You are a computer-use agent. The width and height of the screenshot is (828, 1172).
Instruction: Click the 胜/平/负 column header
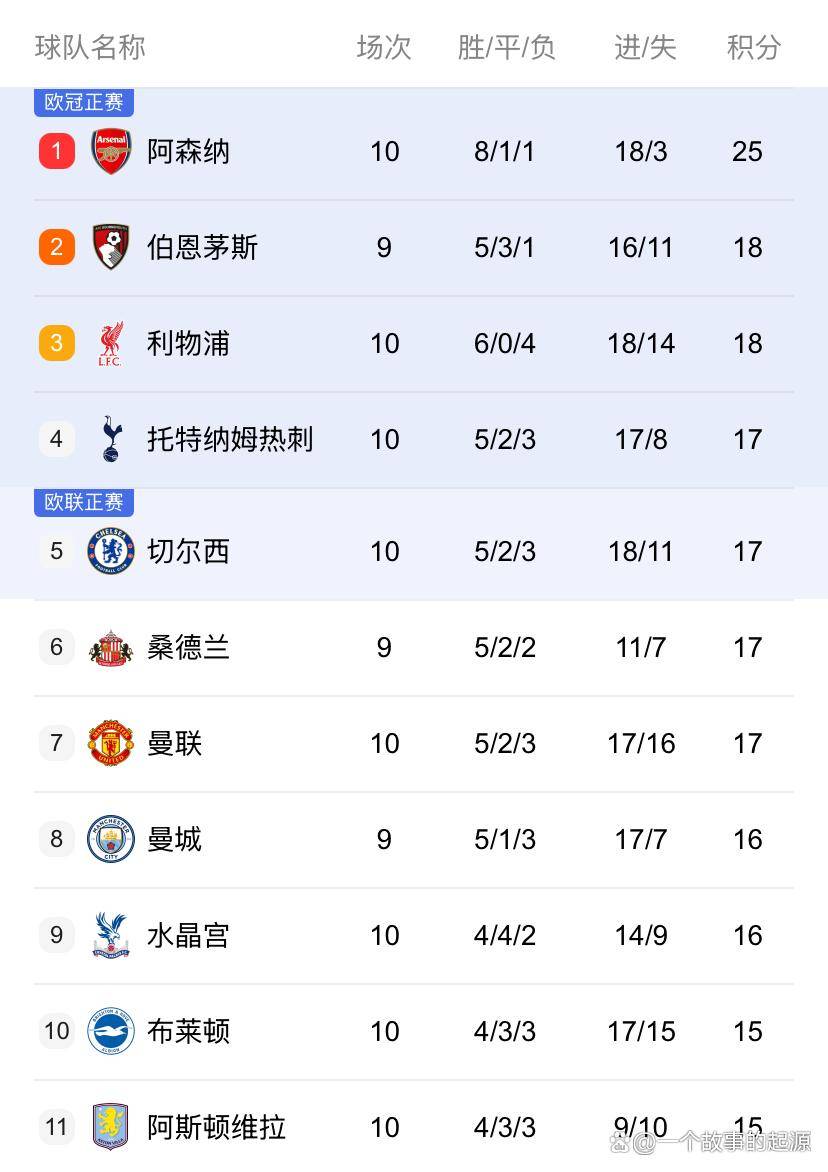pyautogui.click(x=506, y=47)
